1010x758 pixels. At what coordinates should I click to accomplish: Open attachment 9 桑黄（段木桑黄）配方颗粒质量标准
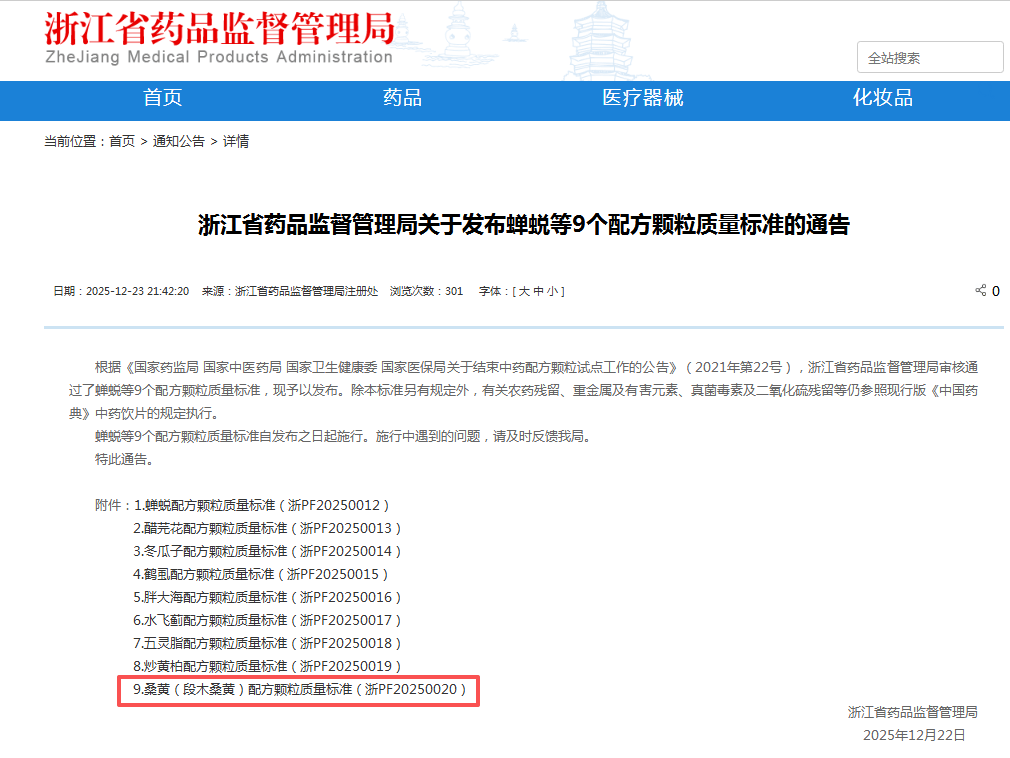(300, 690)
